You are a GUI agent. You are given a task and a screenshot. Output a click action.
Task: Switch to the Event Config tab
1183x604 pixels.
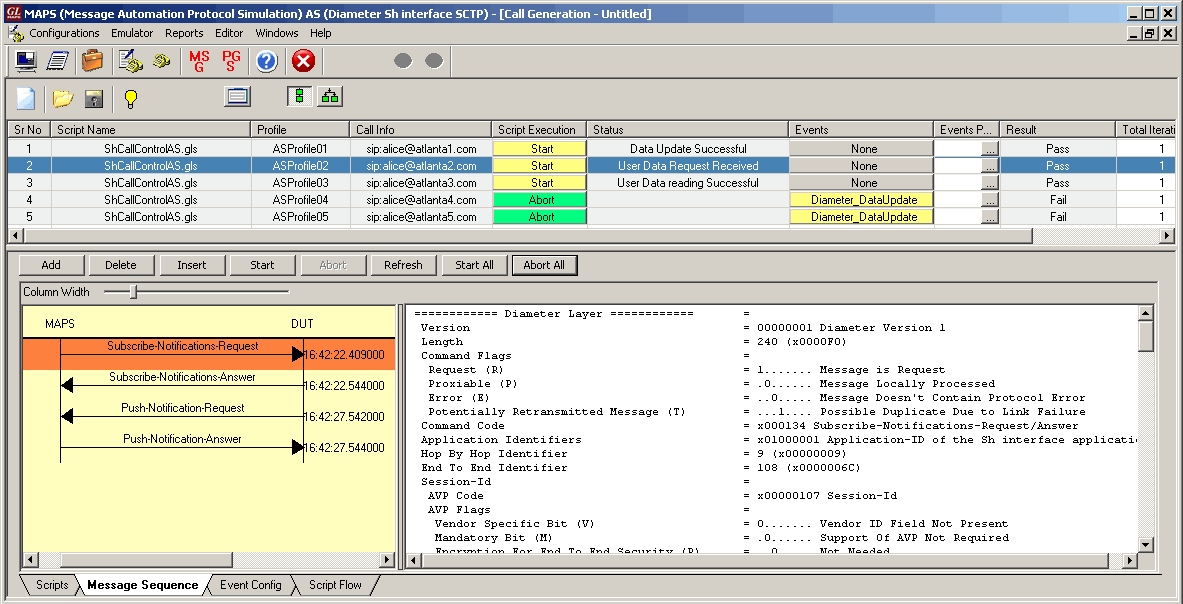pyautogui.click(x=251, y=585)
